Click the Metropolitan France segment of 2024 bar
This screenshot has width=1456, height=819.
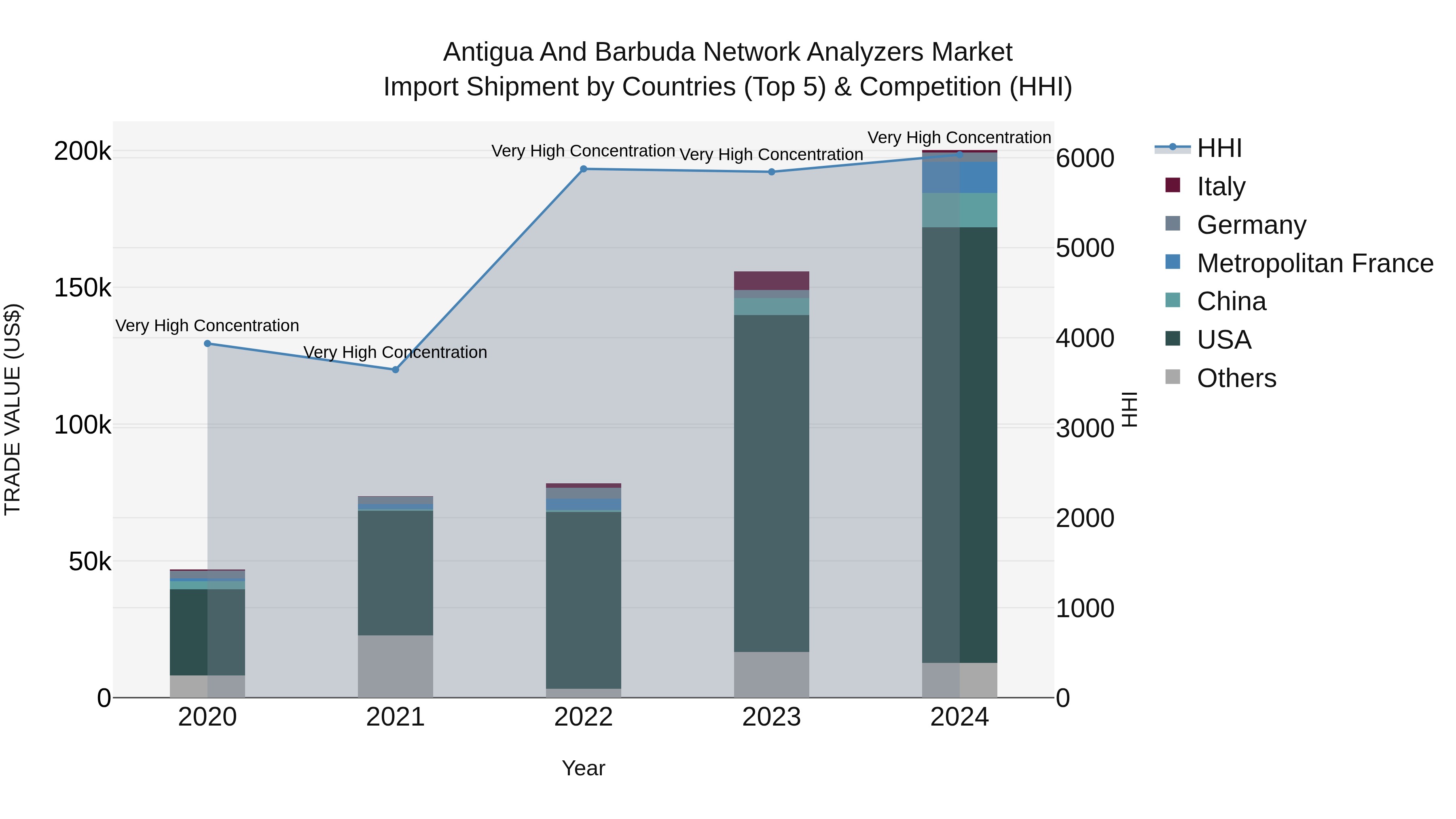[x=960, y=178]
